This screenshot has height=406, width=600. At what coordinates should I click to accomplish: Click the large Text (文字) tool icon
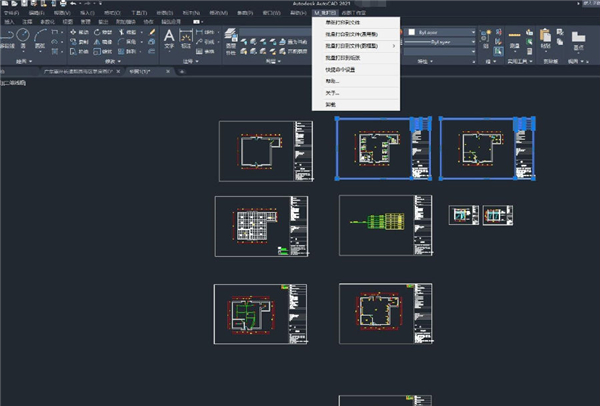(168, 38)
